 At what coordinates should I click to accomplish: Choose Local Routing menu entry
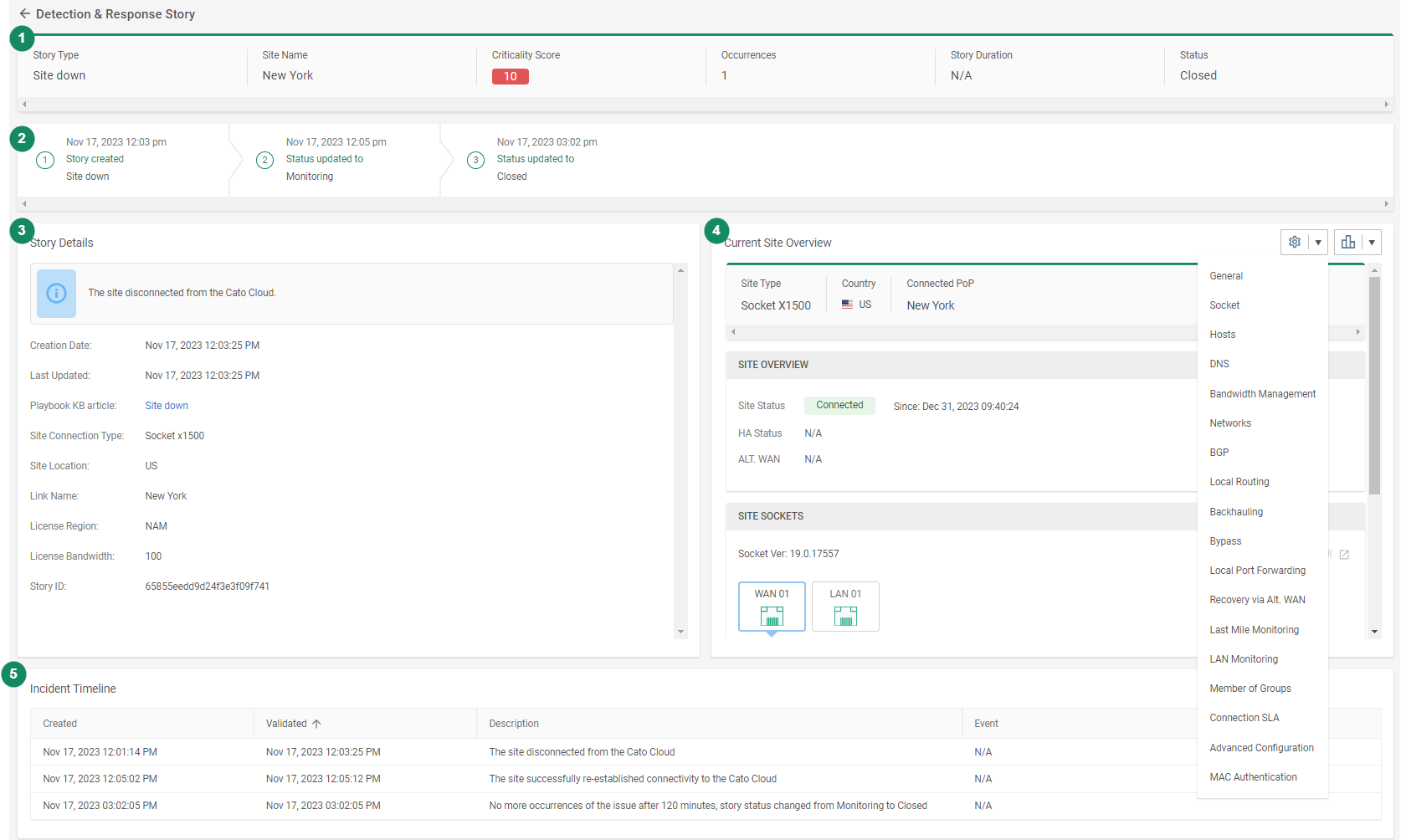[1239, 482]
